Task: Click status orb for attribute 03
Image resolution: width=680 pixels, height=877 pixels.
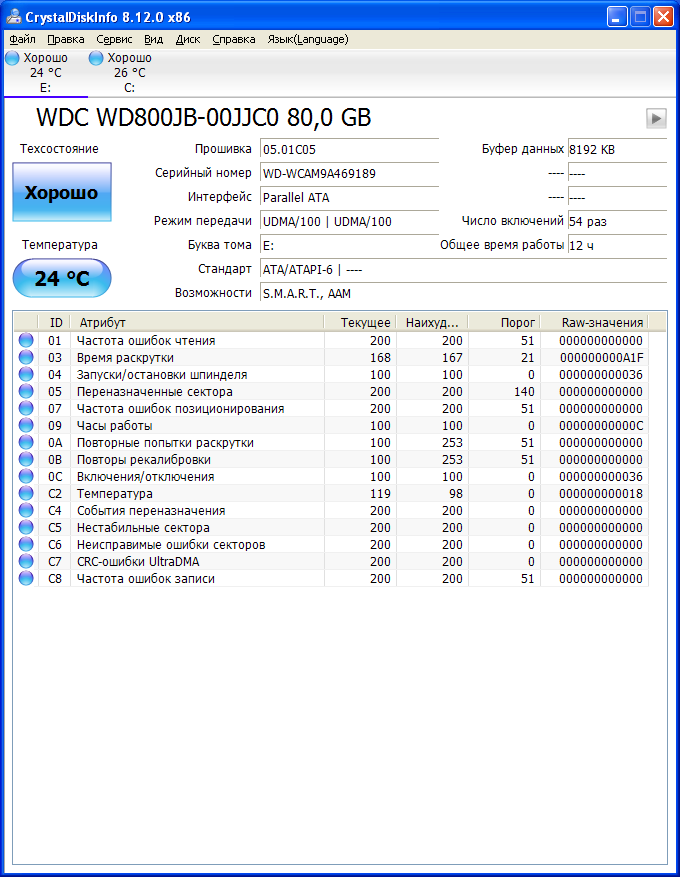Action: pos(26,357)
